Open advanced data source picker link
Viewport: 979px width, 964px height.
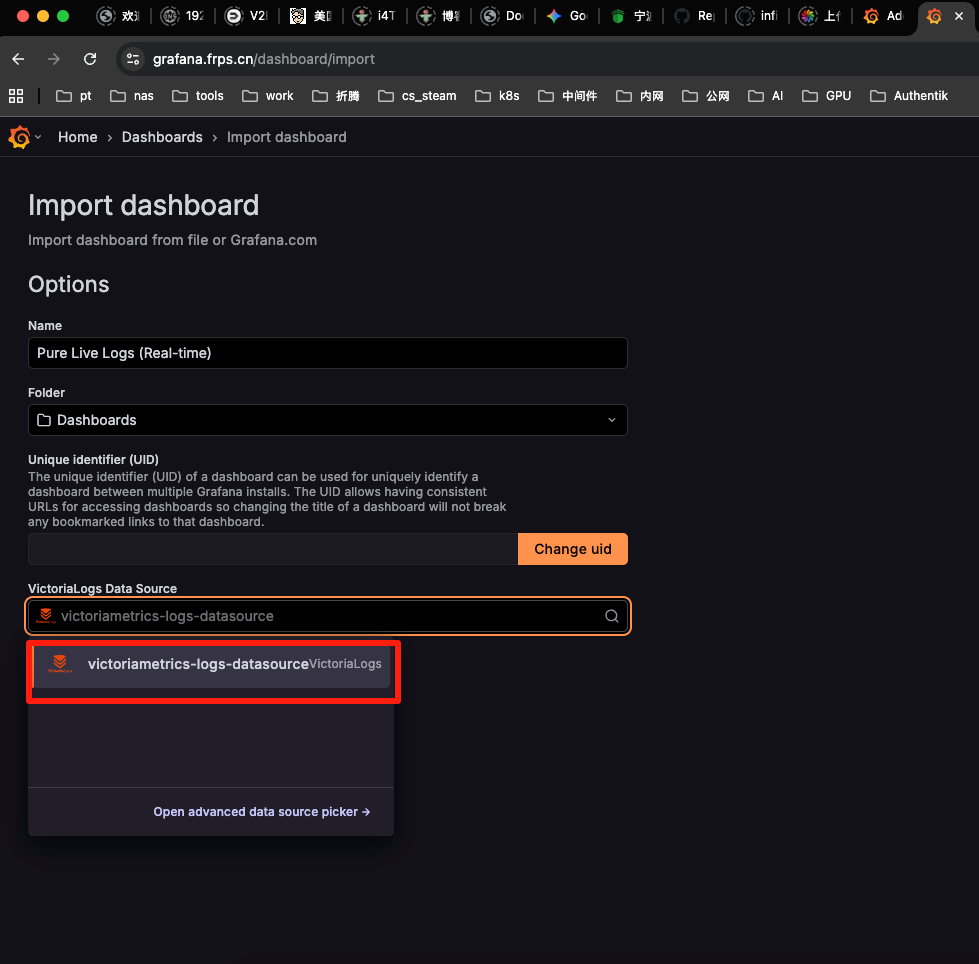click(x=261, y=812)
